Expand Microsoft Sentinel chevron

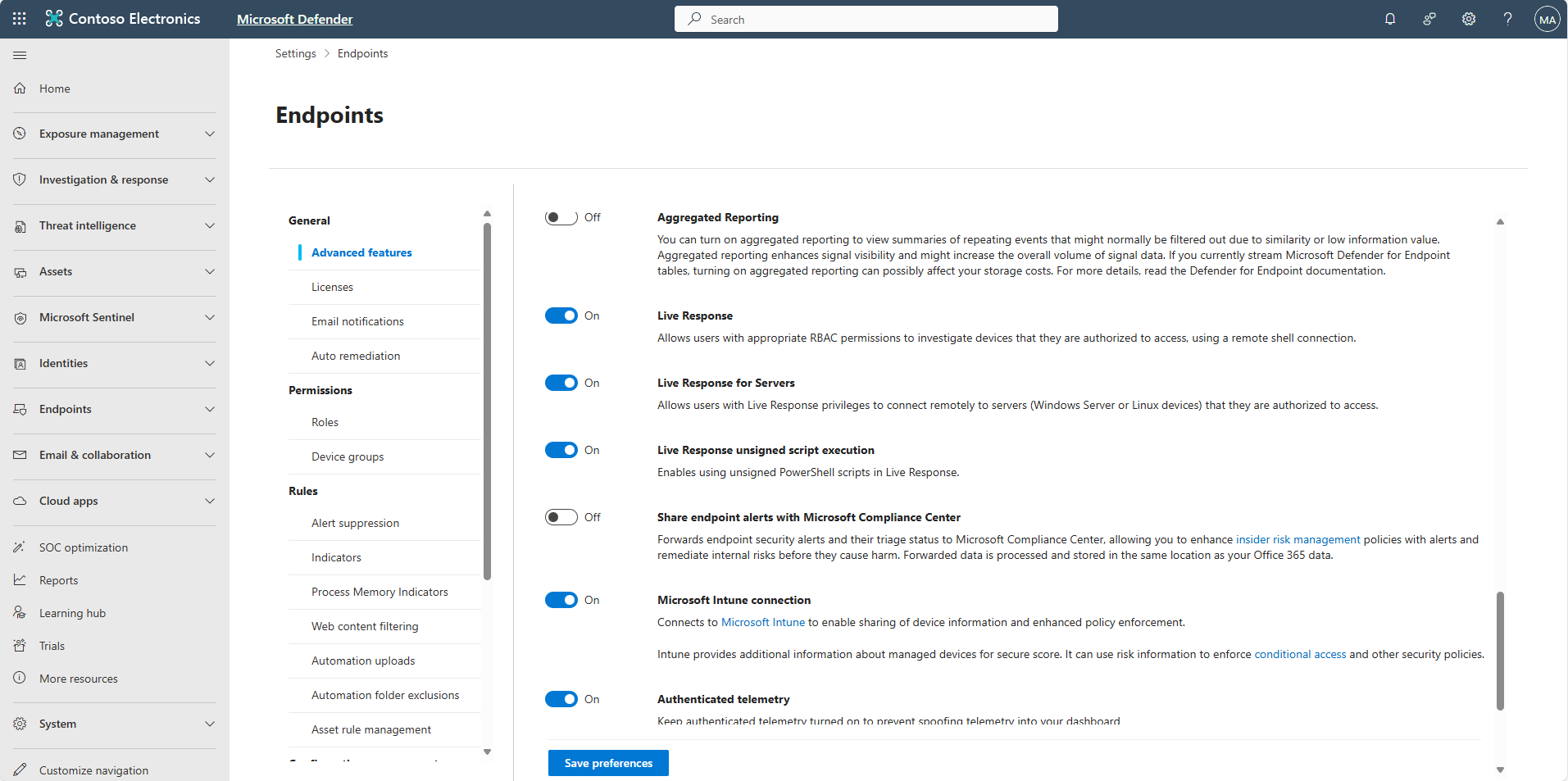point(210,317)
